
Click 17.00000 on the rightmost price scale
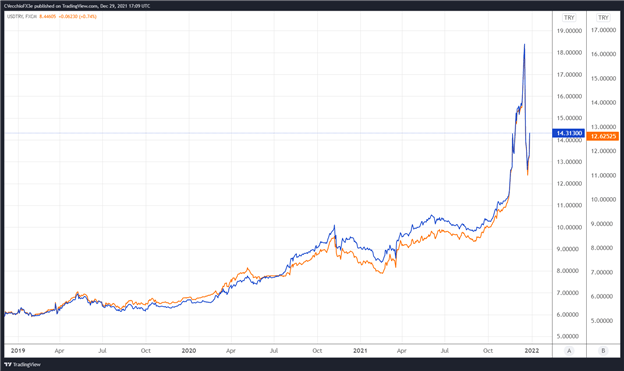click(x=603, y=30)
